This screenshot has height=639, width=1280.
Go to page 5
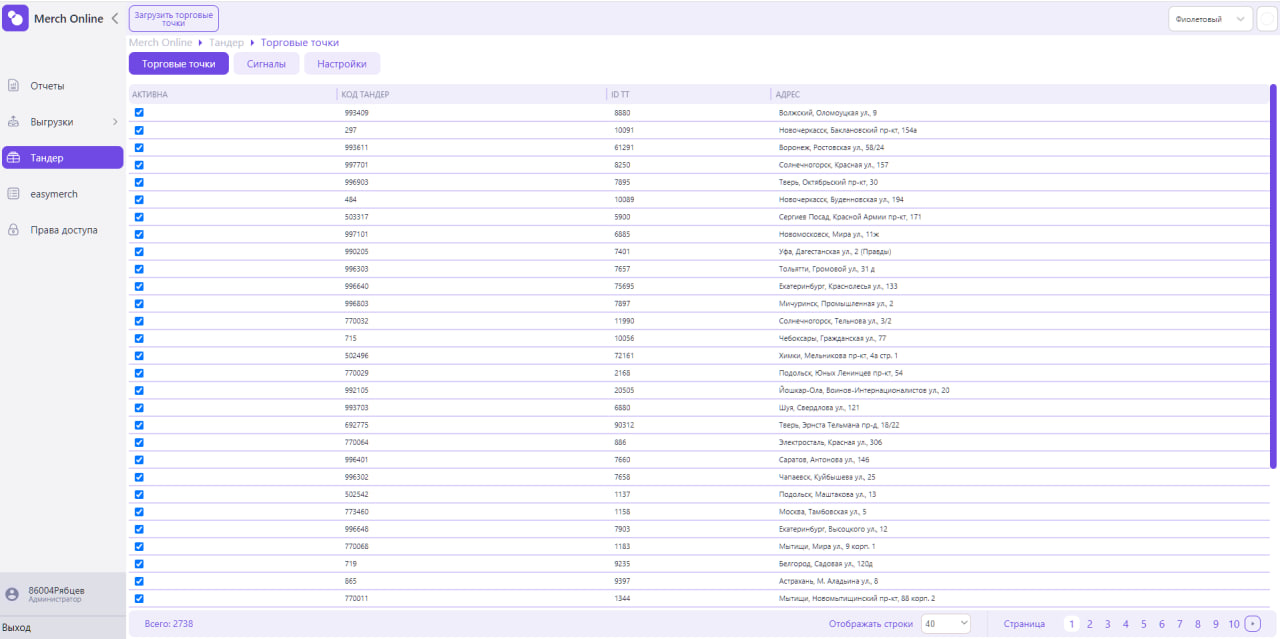coord(1143,624)
